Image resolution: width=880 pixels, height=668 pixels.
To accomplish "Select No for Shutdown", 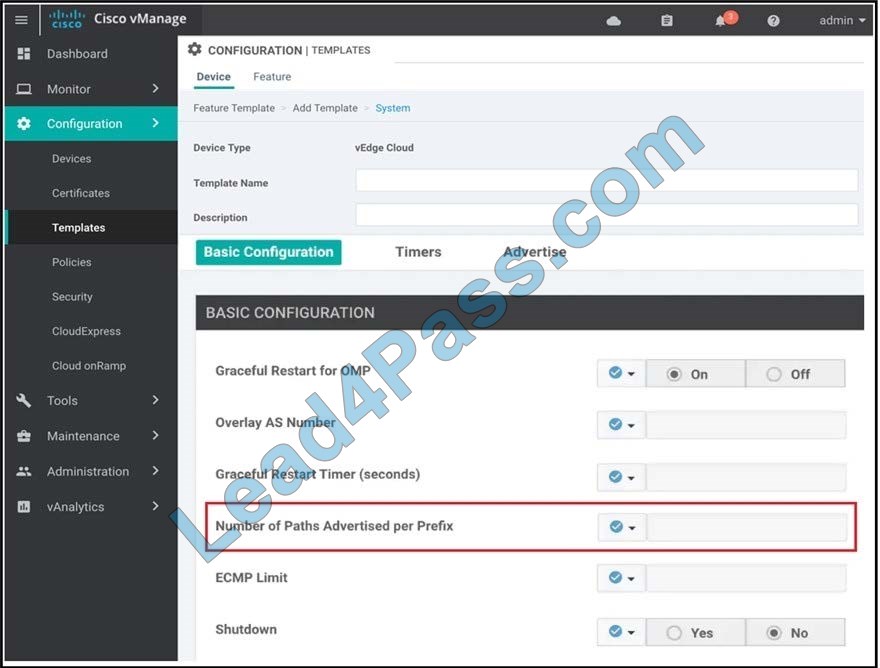I will tap(795, 633).
